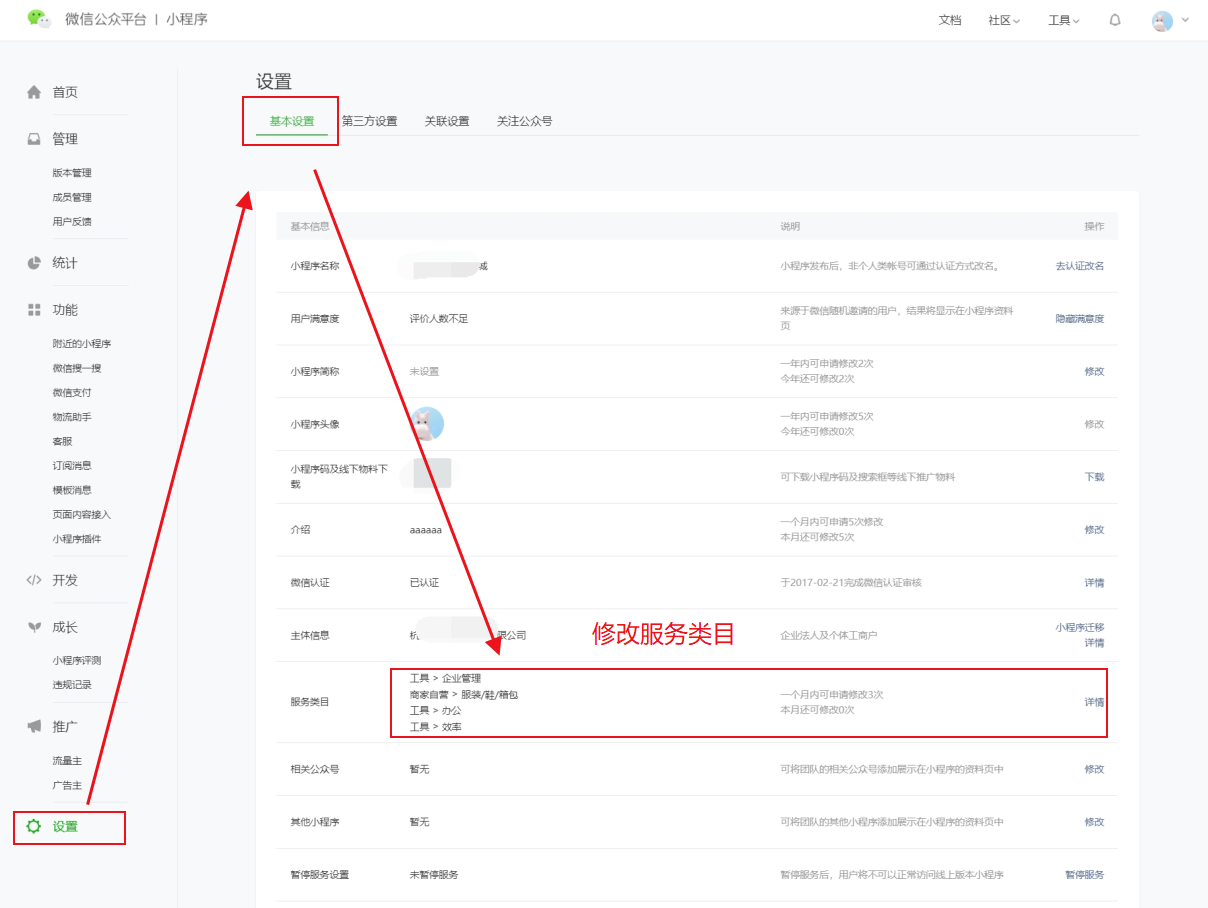This screenshot has height=908, width=1208.
Task: Click the 管理 inbox icon in sidebar
Action: pyautogui.click(x=34, y=139)
